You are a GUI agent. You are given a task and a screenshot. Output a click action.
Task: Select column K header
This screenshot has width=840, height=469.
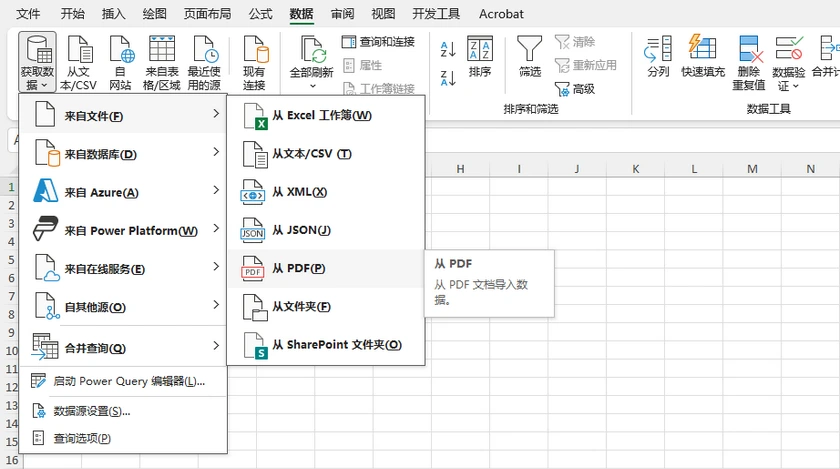pos(635,169)
